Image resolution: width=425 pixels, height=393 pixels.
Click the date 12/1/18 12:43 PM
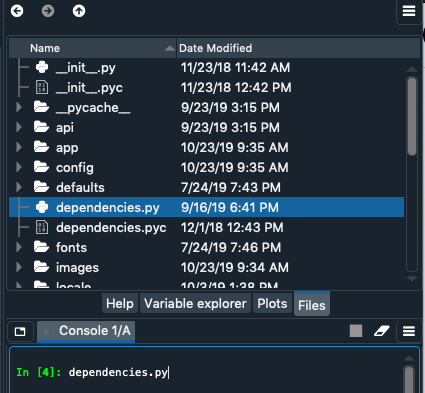coord(232,227)
